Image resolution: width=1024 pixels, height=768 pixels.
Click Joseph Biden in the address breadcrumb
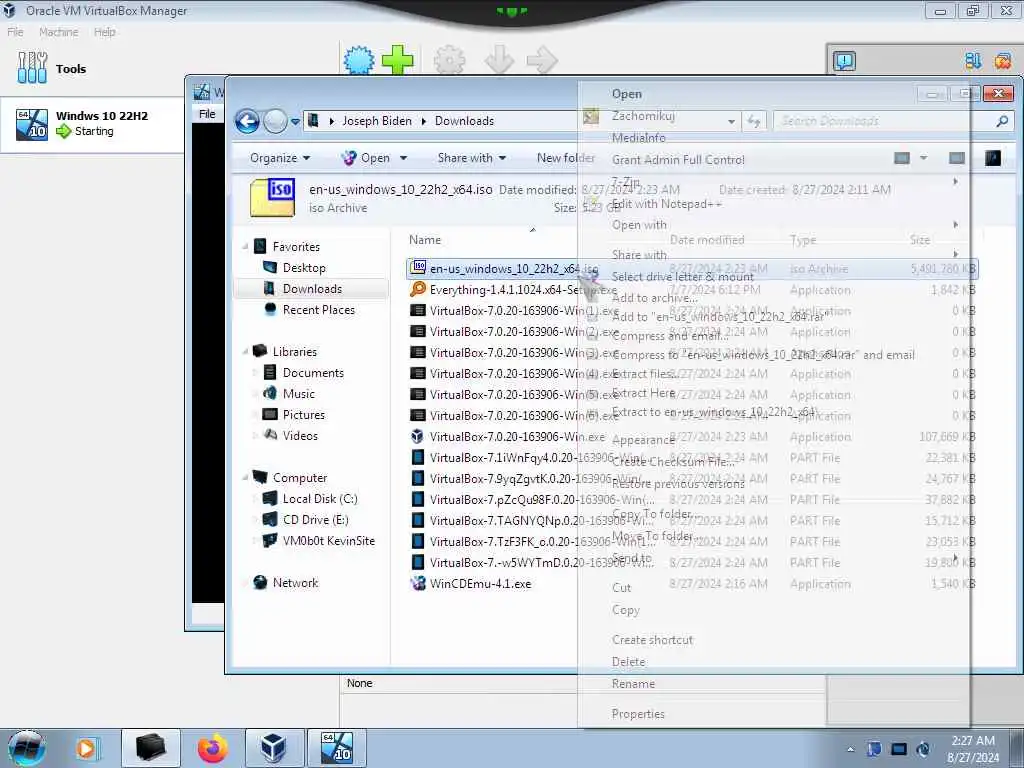click(x=377, y=121)
